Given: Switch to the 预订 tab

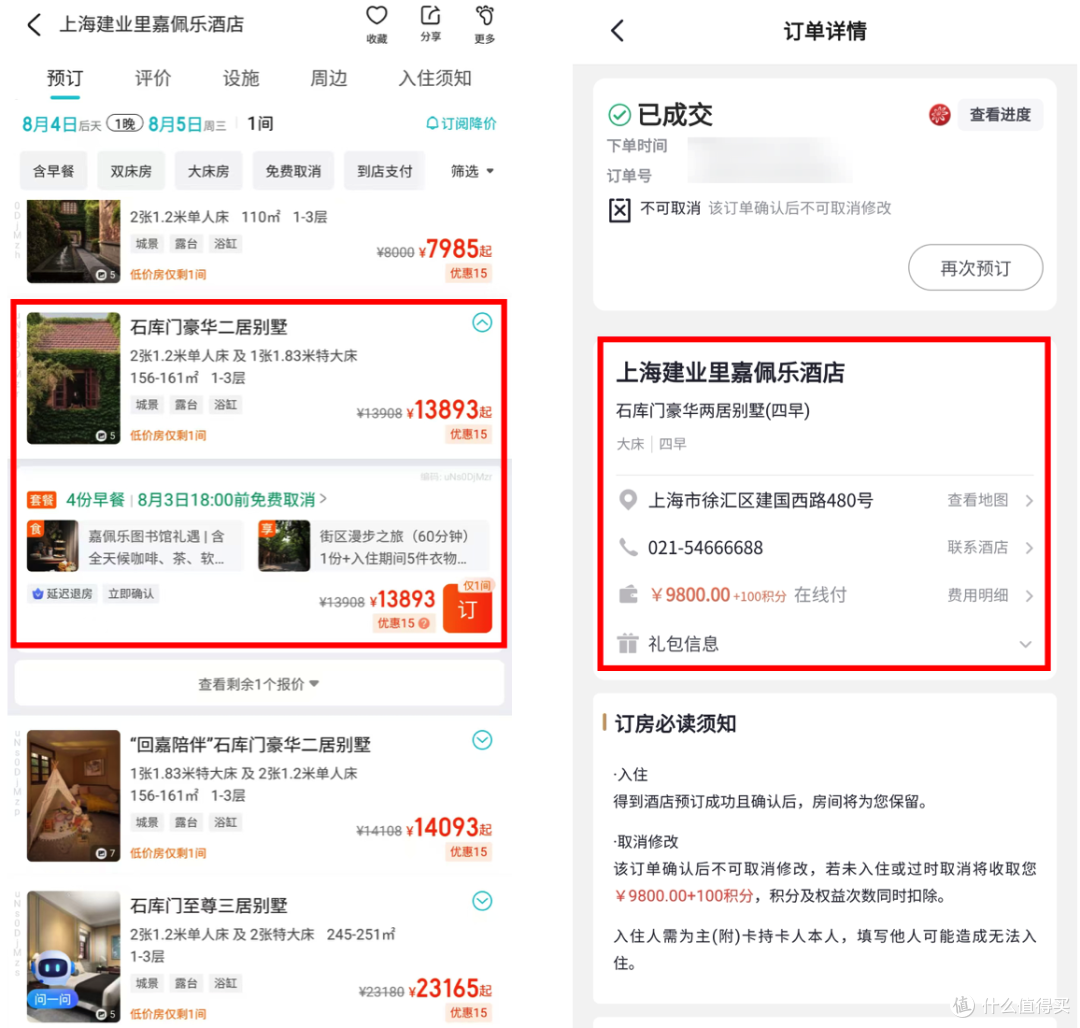Looking at the screenshot, I should click(x=65, y=78).
